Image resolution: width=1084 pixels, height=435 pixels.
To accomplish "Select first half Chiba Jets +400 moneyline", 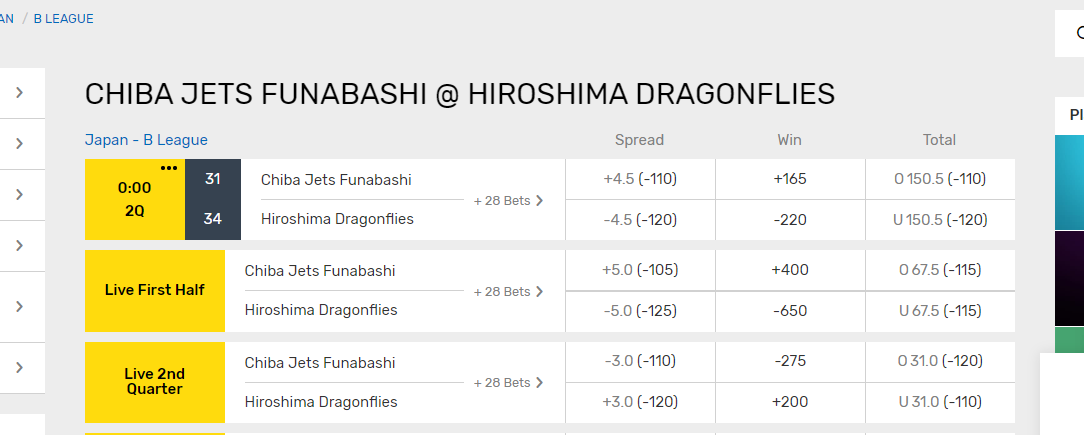I will 790,270.
